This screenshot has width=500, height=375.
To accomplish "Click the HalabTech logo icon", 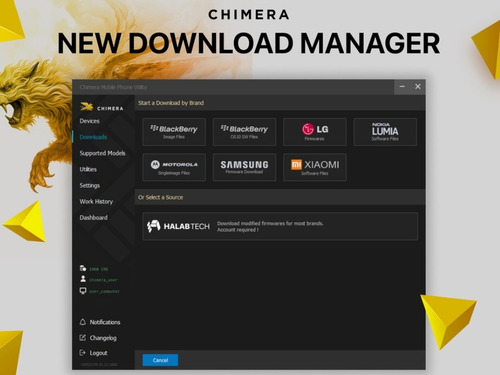I will [154, 226].
